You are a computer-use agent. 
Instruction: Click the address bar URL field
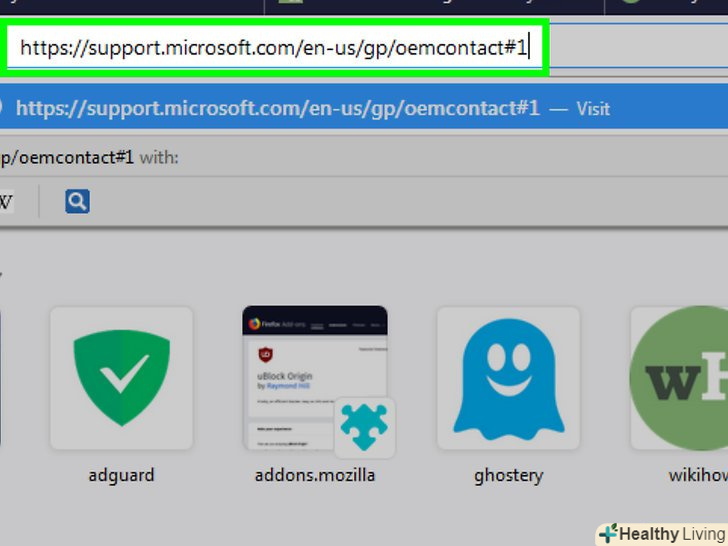275,47
